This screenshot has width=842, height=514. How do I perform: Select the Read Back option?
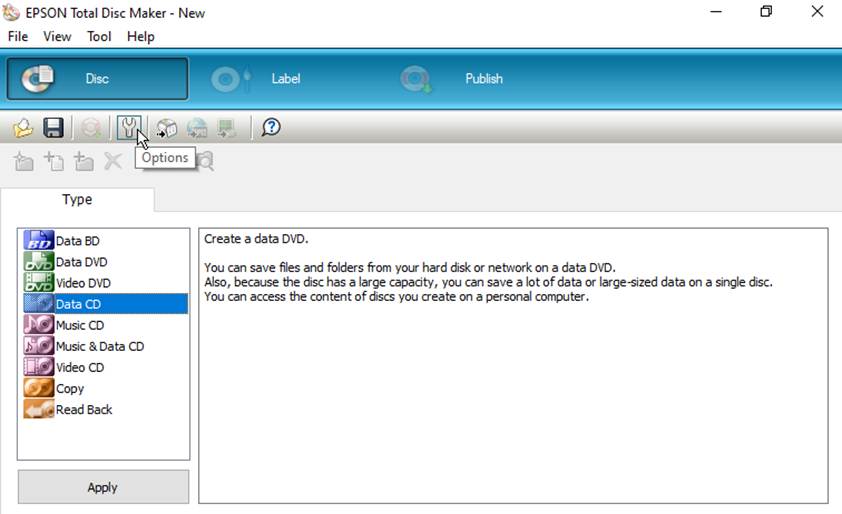[68, 409]
